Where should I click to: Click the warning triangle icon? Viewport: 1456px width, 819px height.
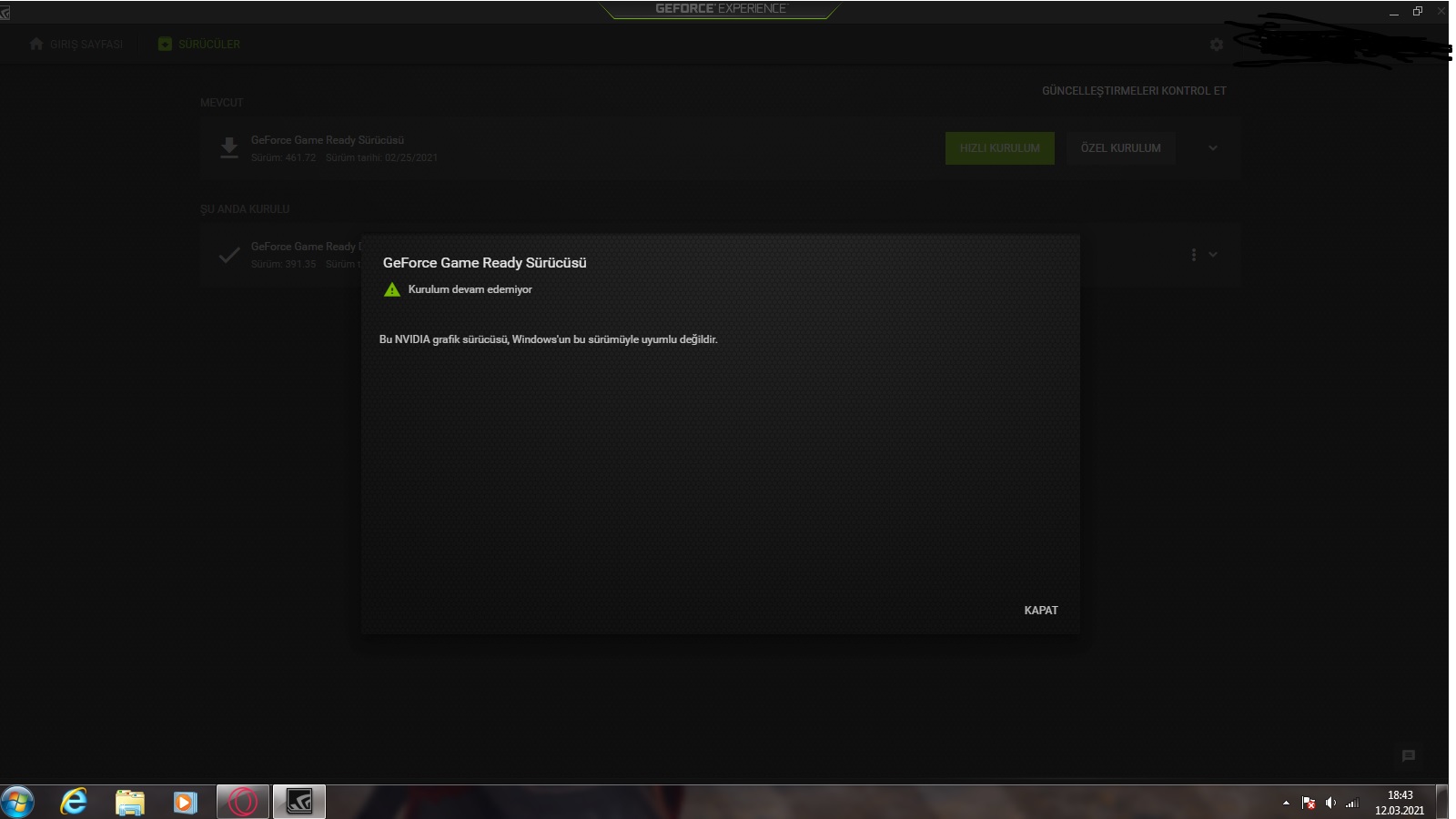392,289
